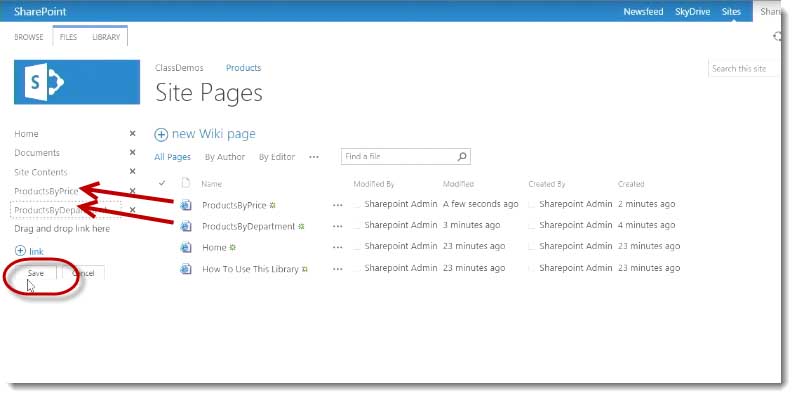
Task: Click the SharePoint logo tile
Action: coord(77,82)
